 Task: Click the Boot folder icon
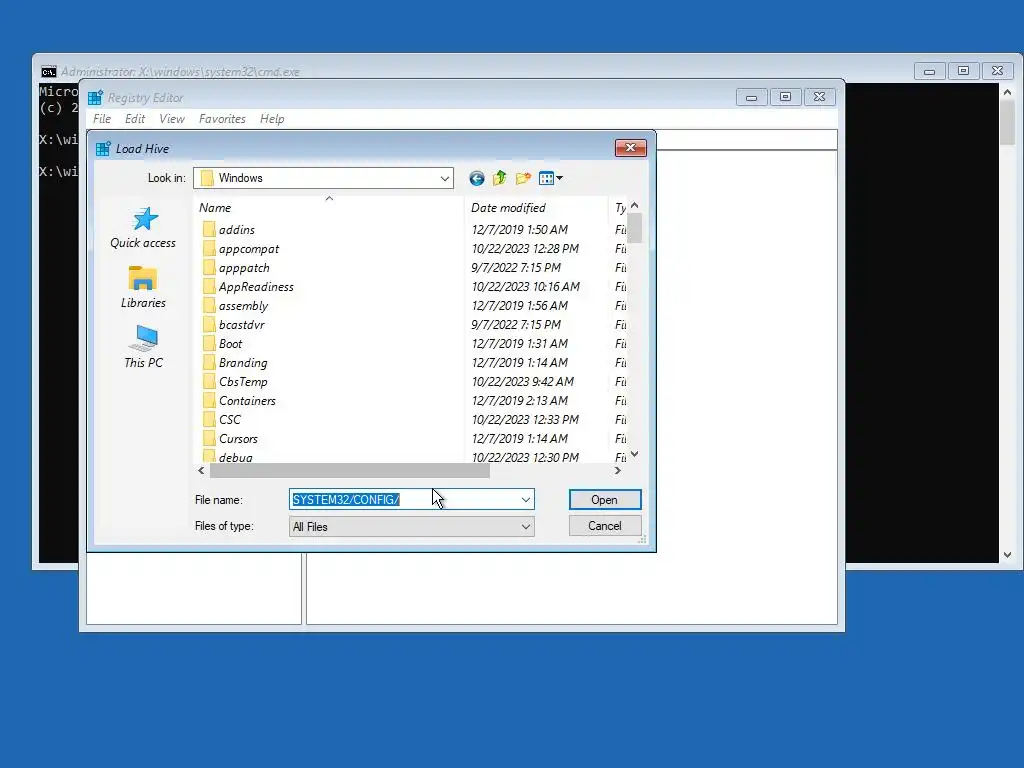click(x=209, y=343)
